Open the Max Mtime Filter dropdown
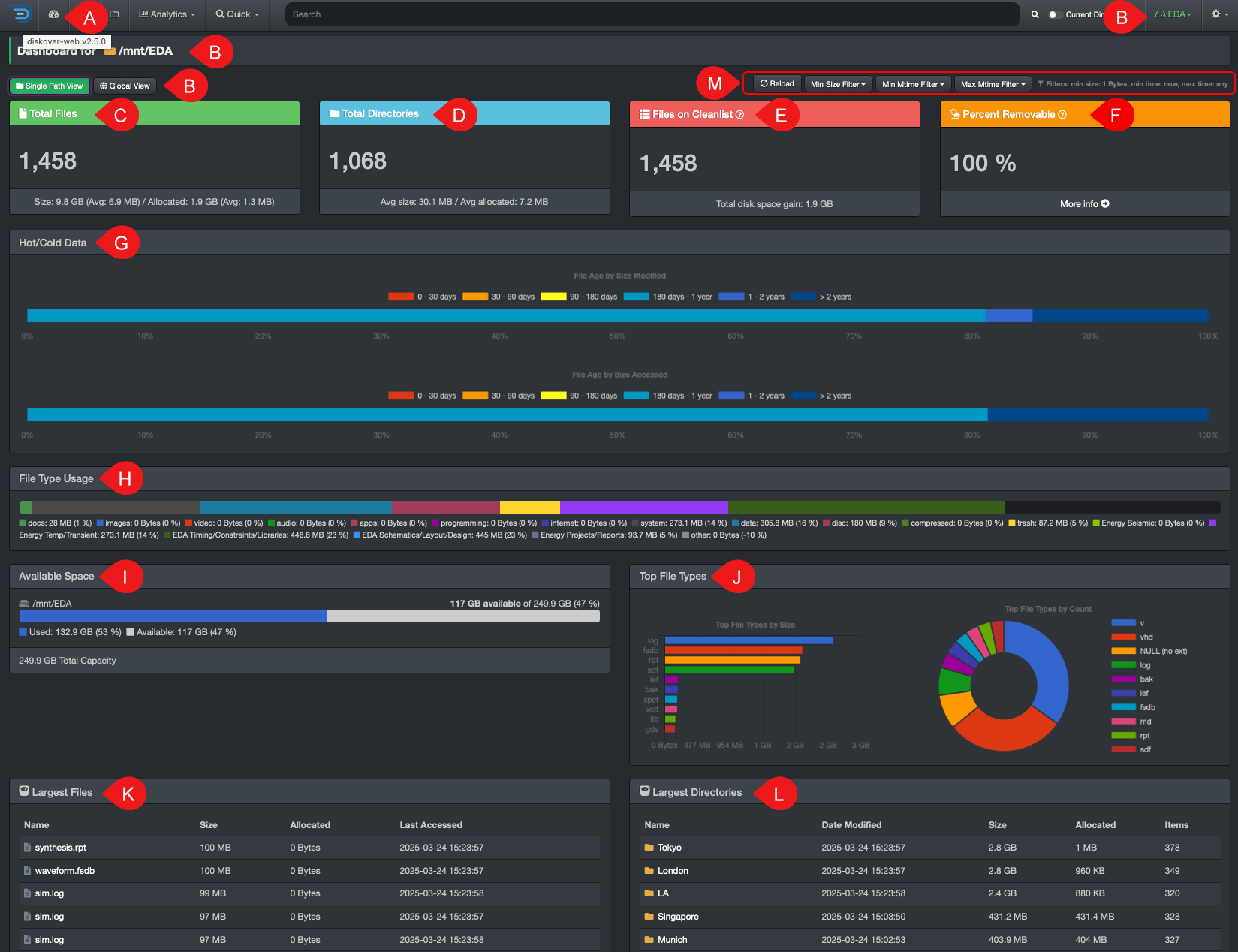Image resolution: width=1238 pixels, height=952 pixels. click(x=993, y=84)
